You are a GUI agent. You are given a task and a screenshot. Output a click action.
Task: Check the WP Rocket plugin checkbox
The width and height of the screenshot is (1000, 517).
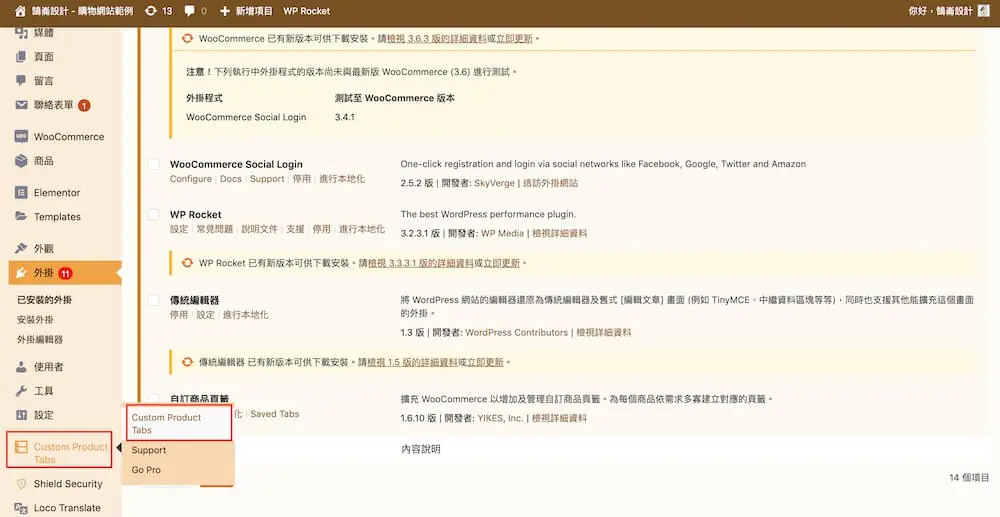[154, 215]
